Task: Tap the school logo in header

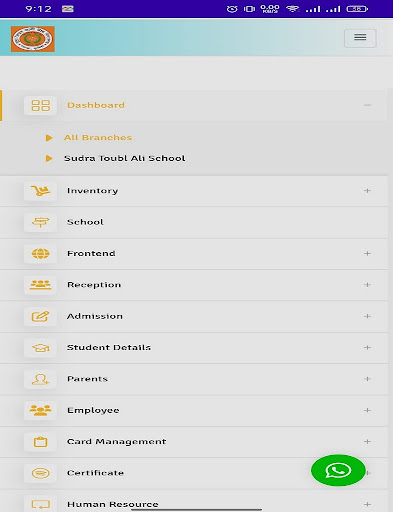Action: pos(33,39)
